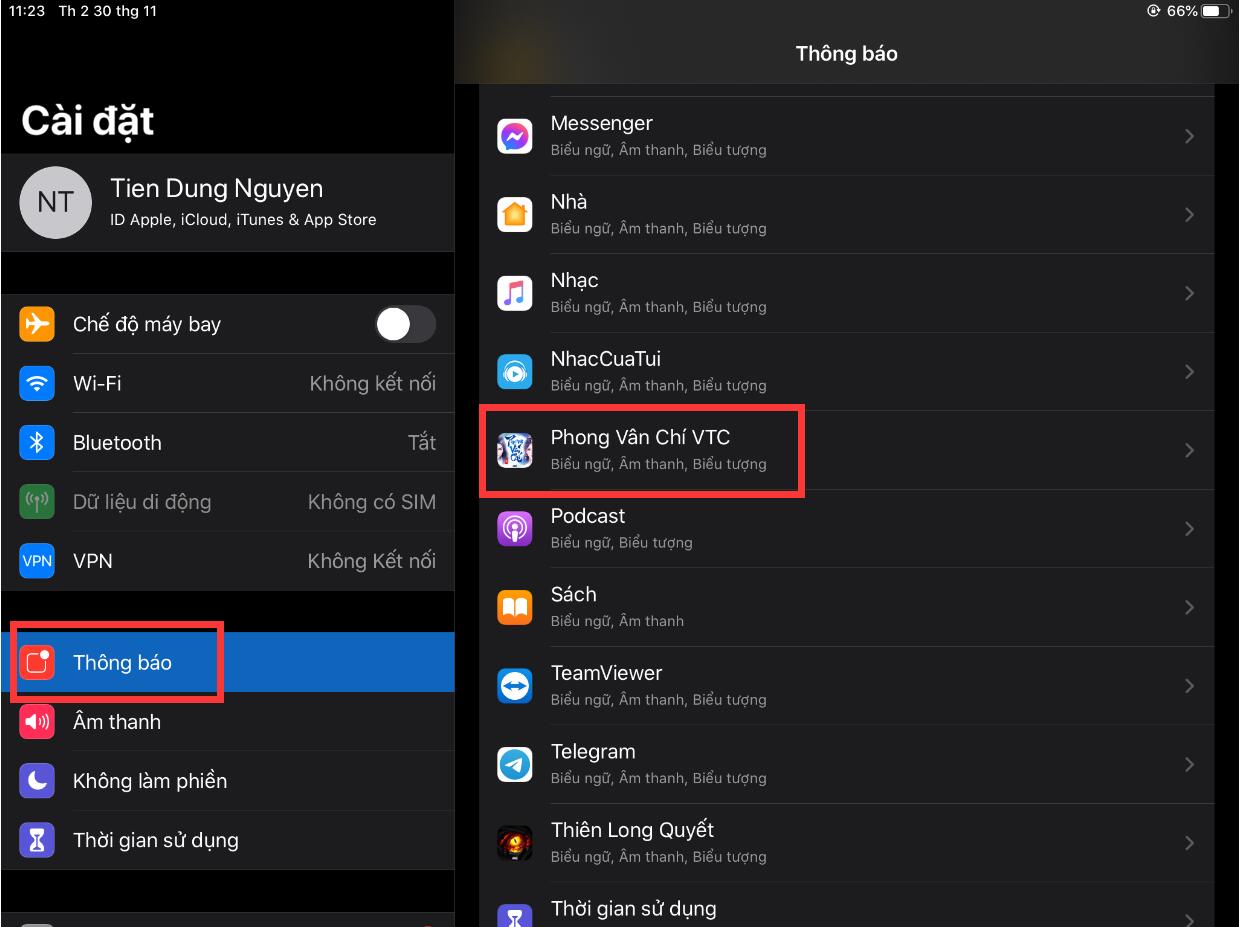Image resolution: width=1240 pixels, height=927 pixels.
Task: Open Phong Vân Chí VTC row chevron
Action: [x=1189, y=450]
